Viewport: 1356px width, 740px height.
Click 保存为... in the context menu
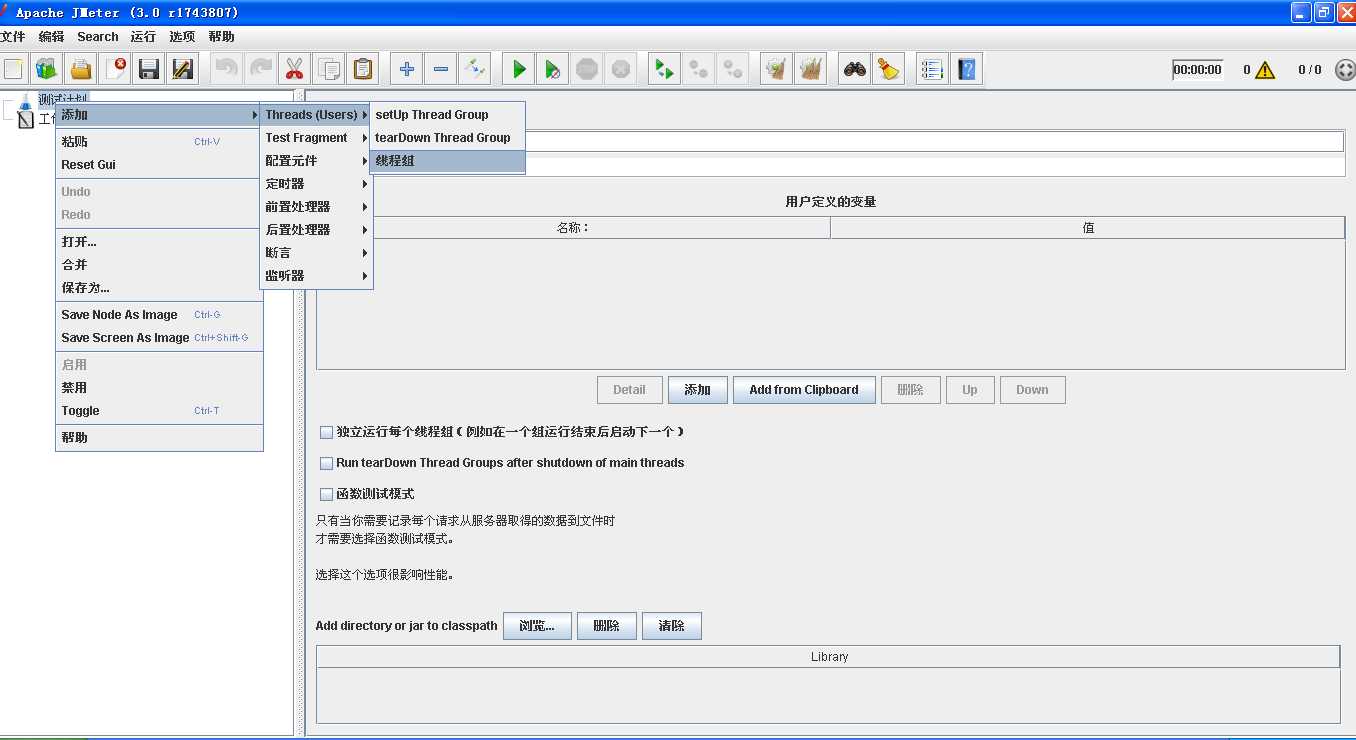(x=159, y=288)
